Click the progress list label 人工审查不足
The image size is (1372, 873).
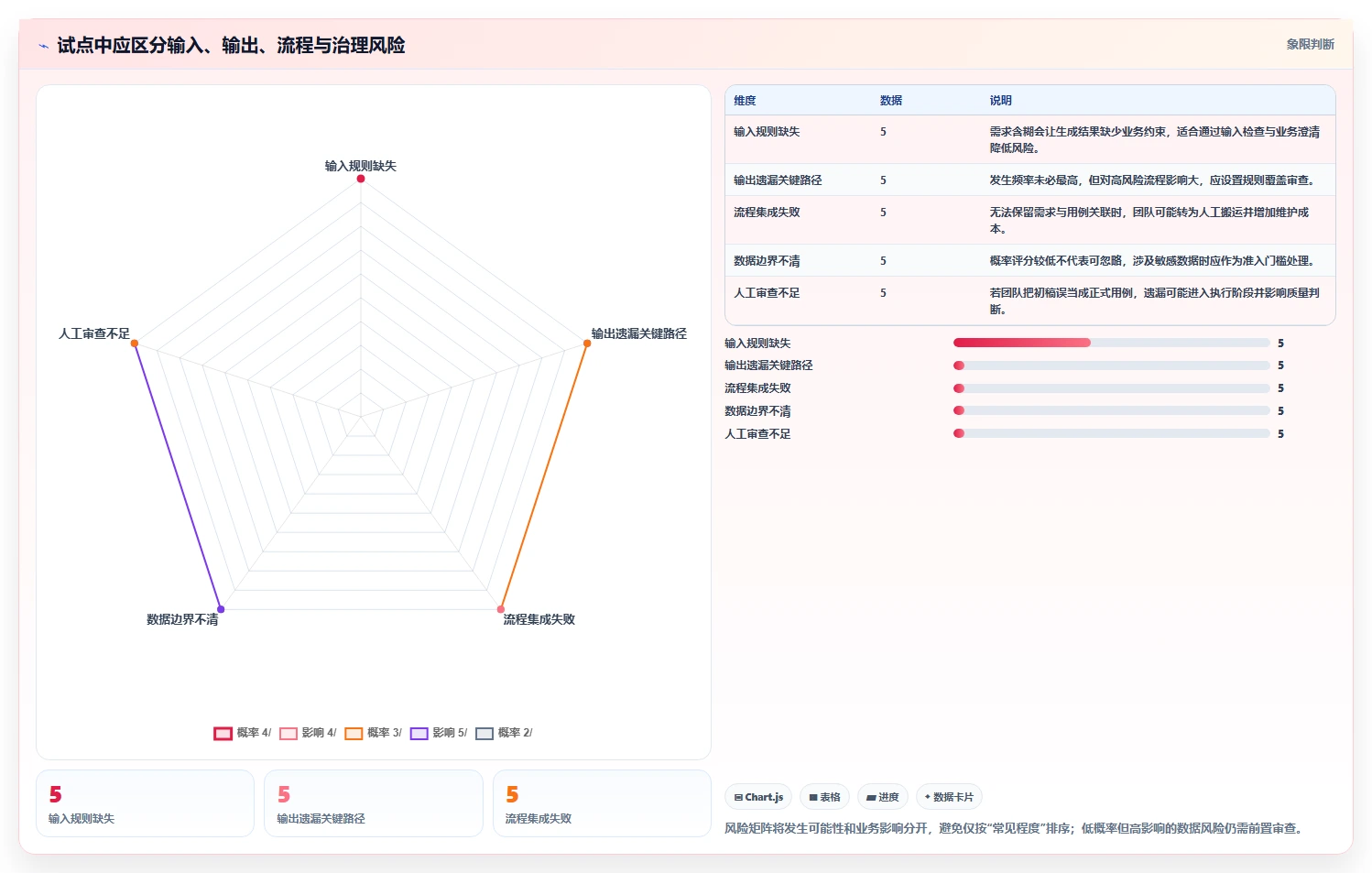(757, 434)
